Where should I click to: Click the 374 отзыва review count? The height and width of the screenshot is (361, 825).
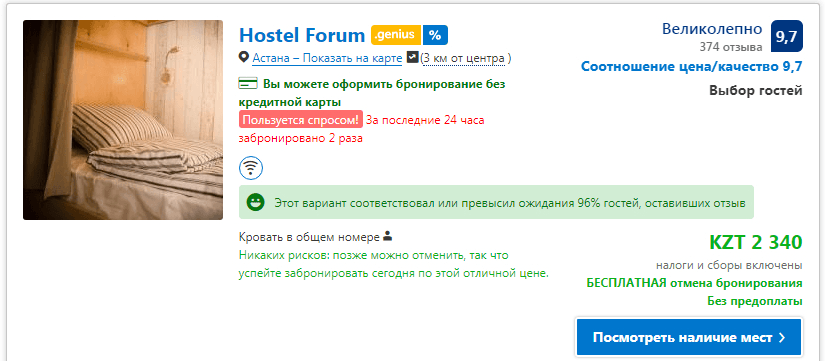[x=731, y=47]
